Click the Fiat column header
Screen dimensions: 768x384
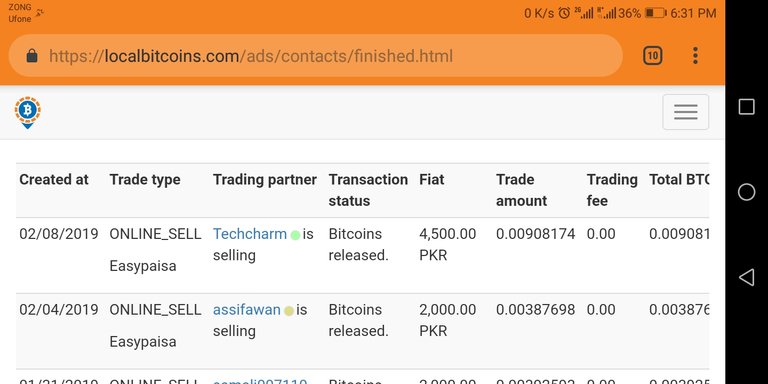432,180
